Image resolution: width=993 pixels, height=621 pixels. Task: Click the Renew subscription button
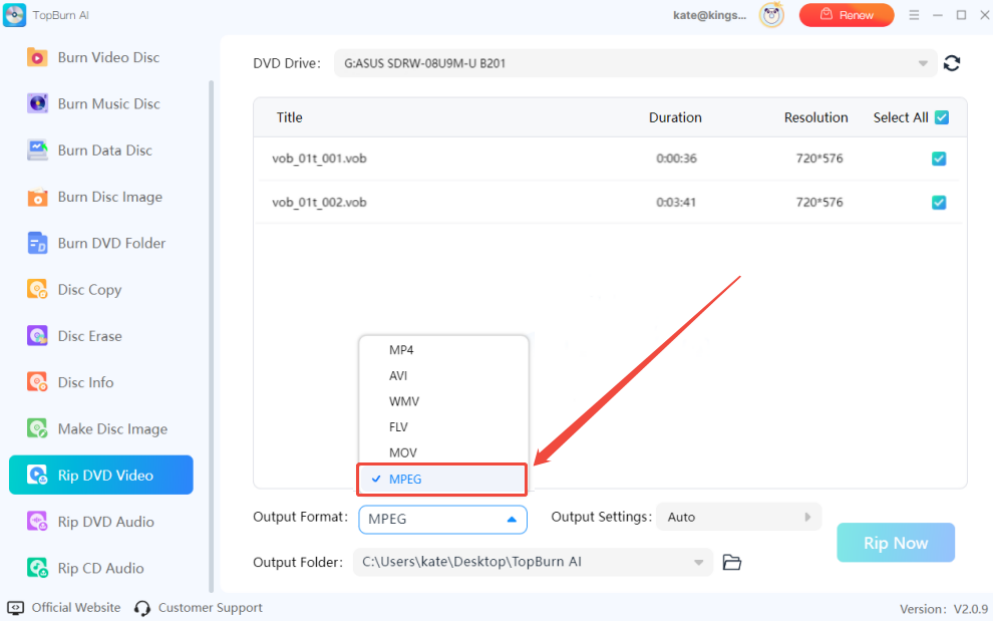pyautogui.click(x=846, y=15)
